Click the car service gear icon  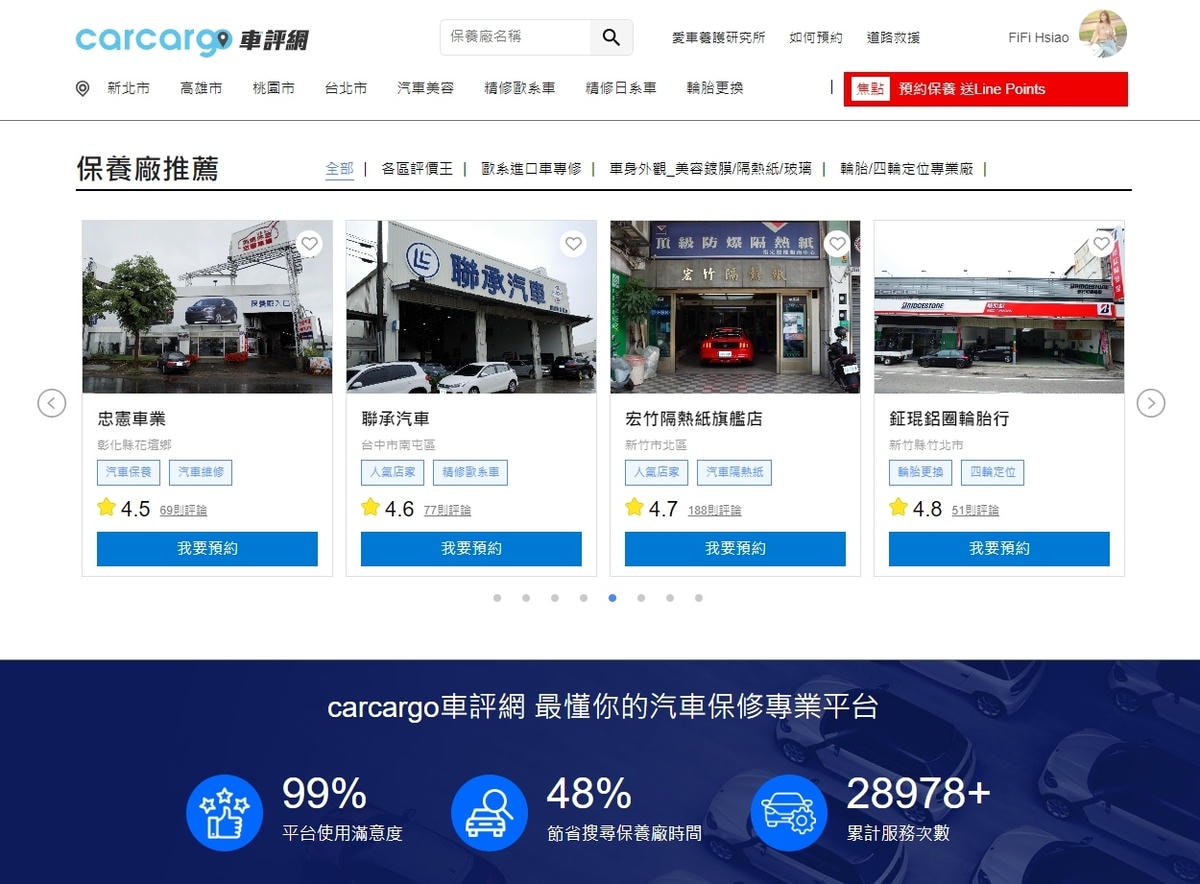point(788,813)
